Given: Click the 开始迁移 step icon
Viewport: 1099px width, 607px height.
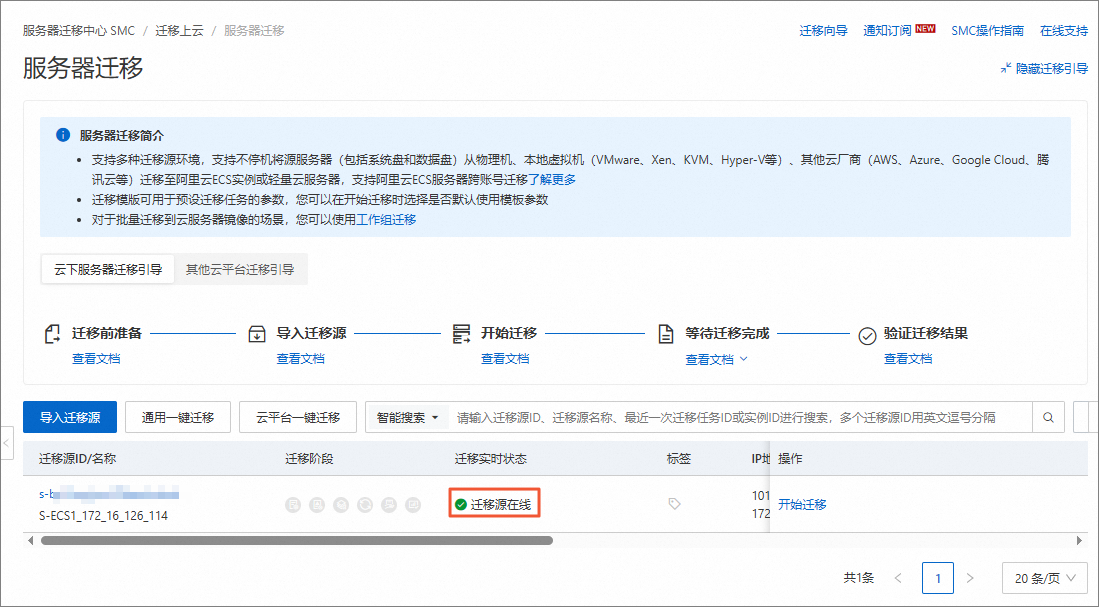Looking at the screenshot, I should click(461, 334).
